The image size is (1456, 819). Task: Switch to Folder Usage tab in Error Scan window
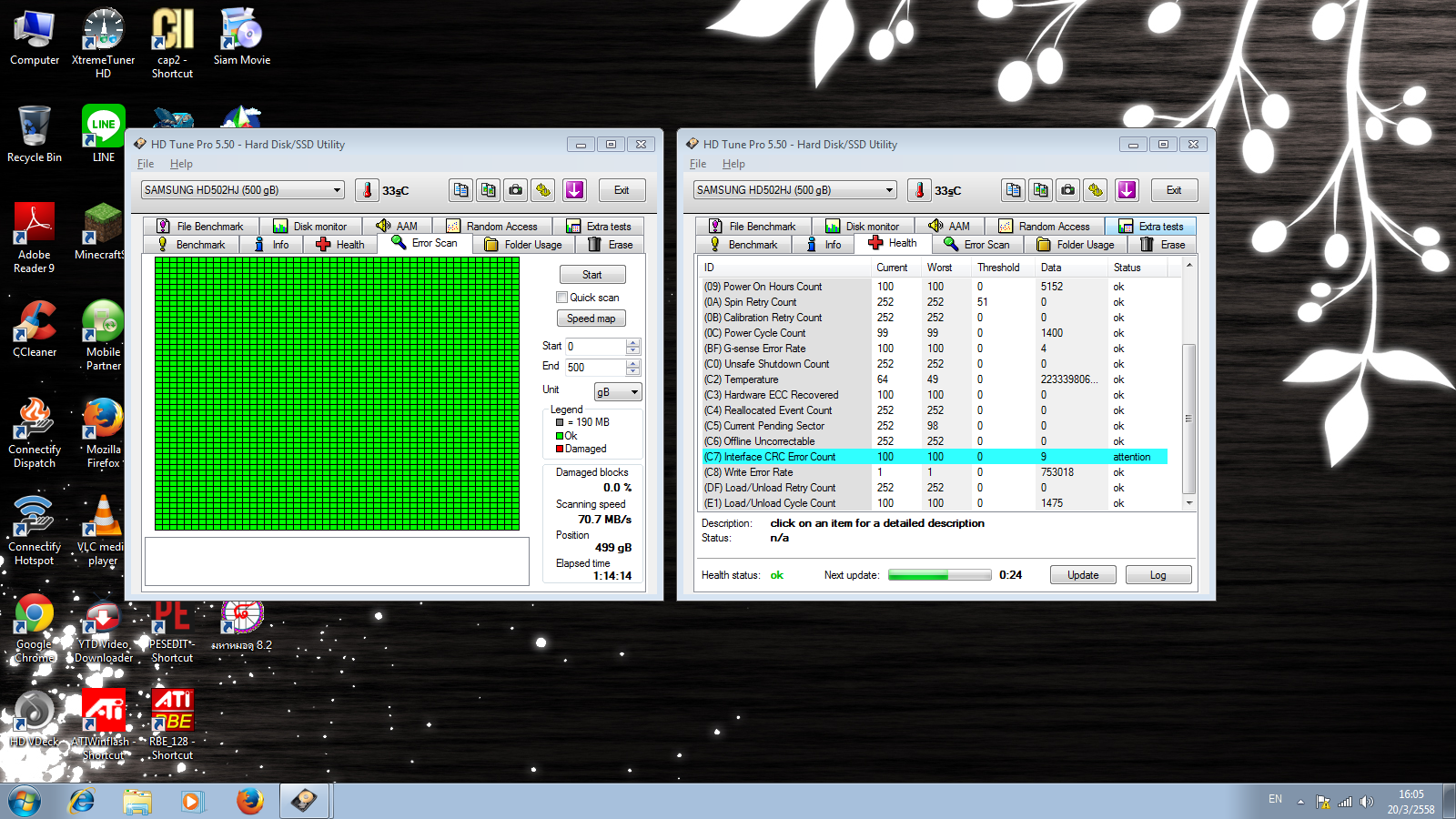[x=523, y=245]
